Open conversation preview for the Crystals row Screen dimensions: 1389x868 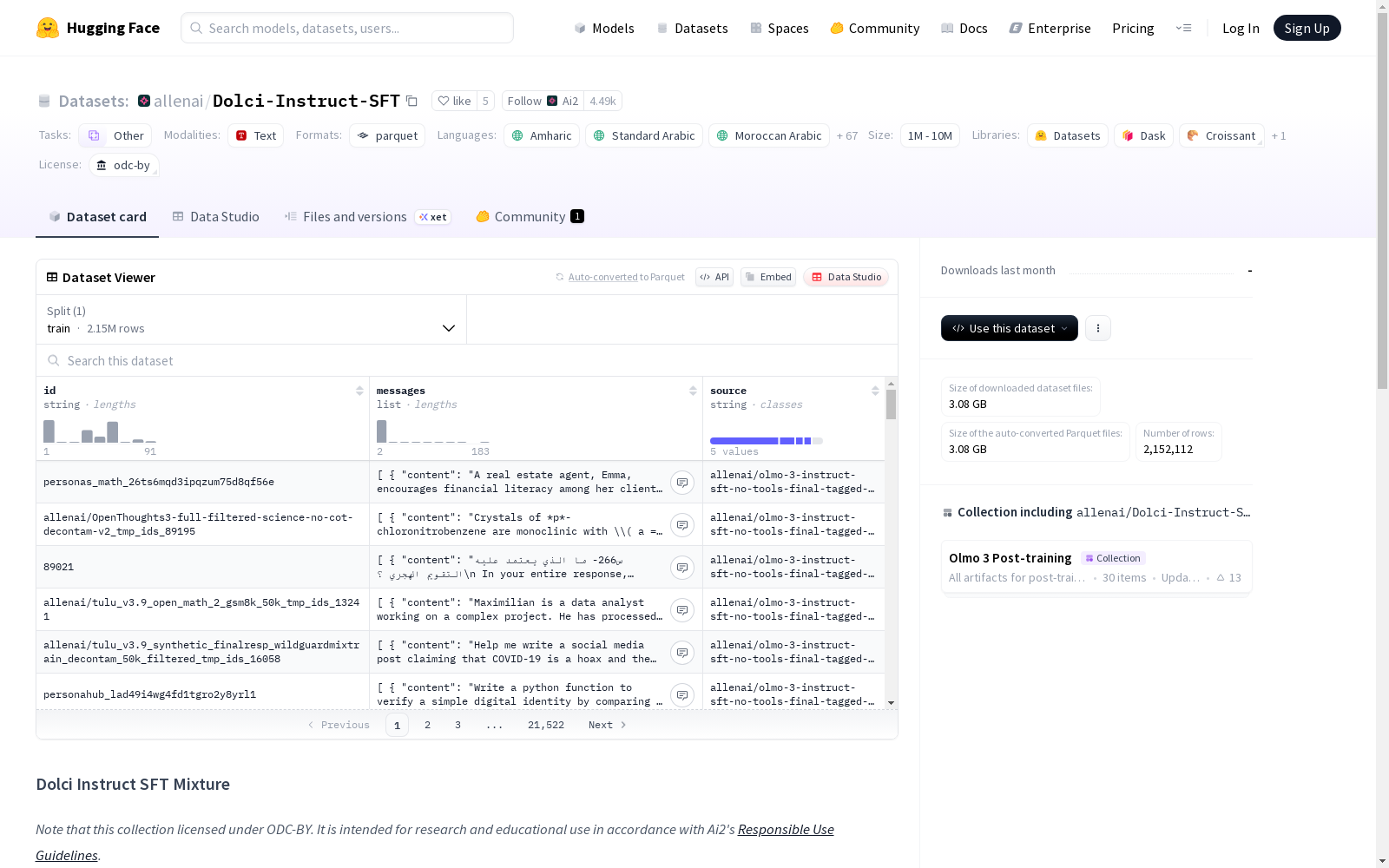[x=682, y=525]
